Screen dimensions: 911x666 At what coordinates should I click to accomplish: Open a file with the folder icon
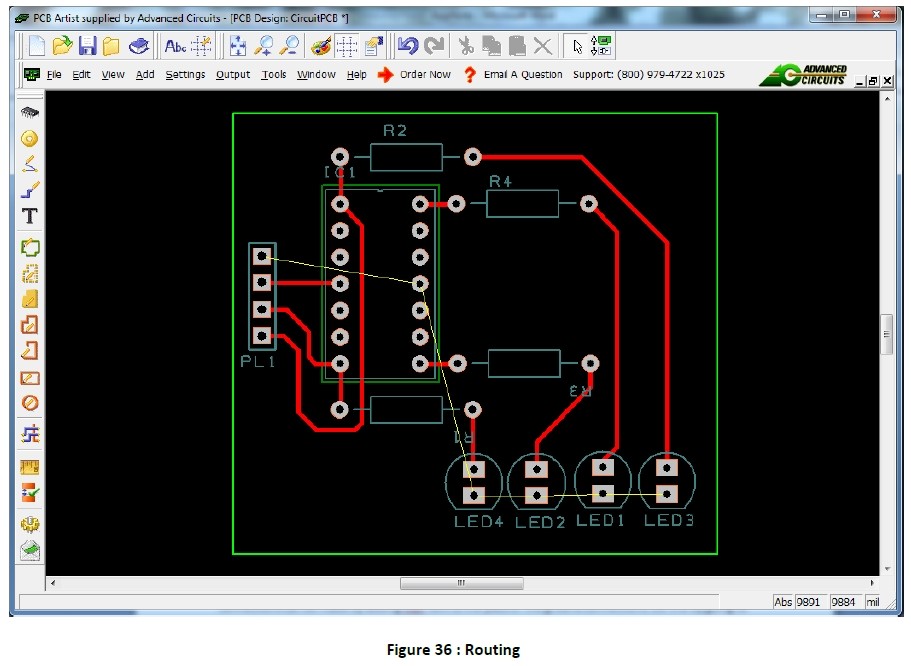click(x=62, y=45)
